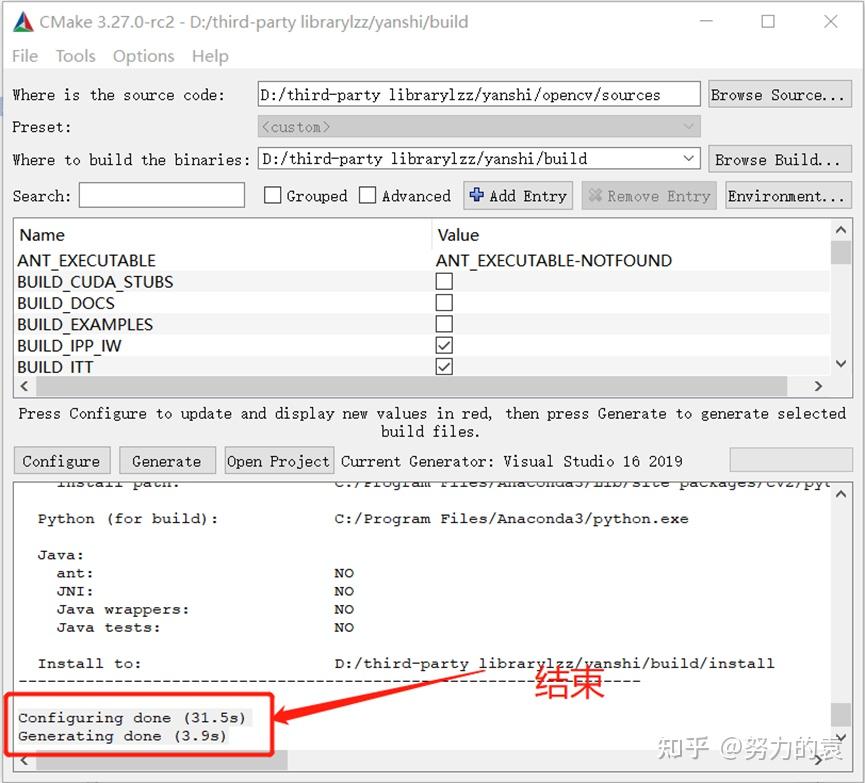865x783 pixels.
Task: Click the CMake logo in the title bar
Action: click(22, 21)
